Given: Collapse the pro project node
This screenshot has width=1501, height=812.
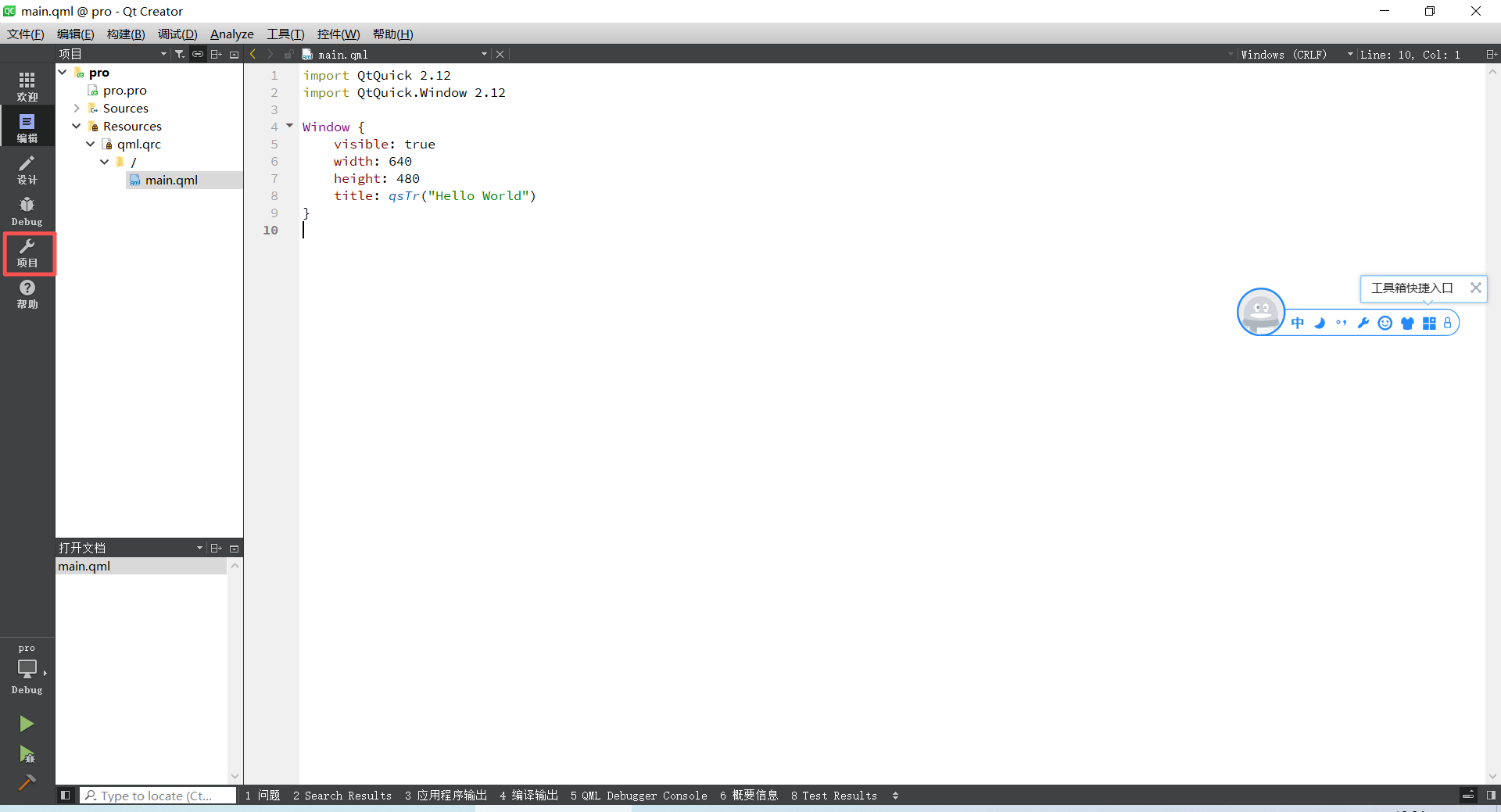Looking at the screenshot, I should pos(63,72).
